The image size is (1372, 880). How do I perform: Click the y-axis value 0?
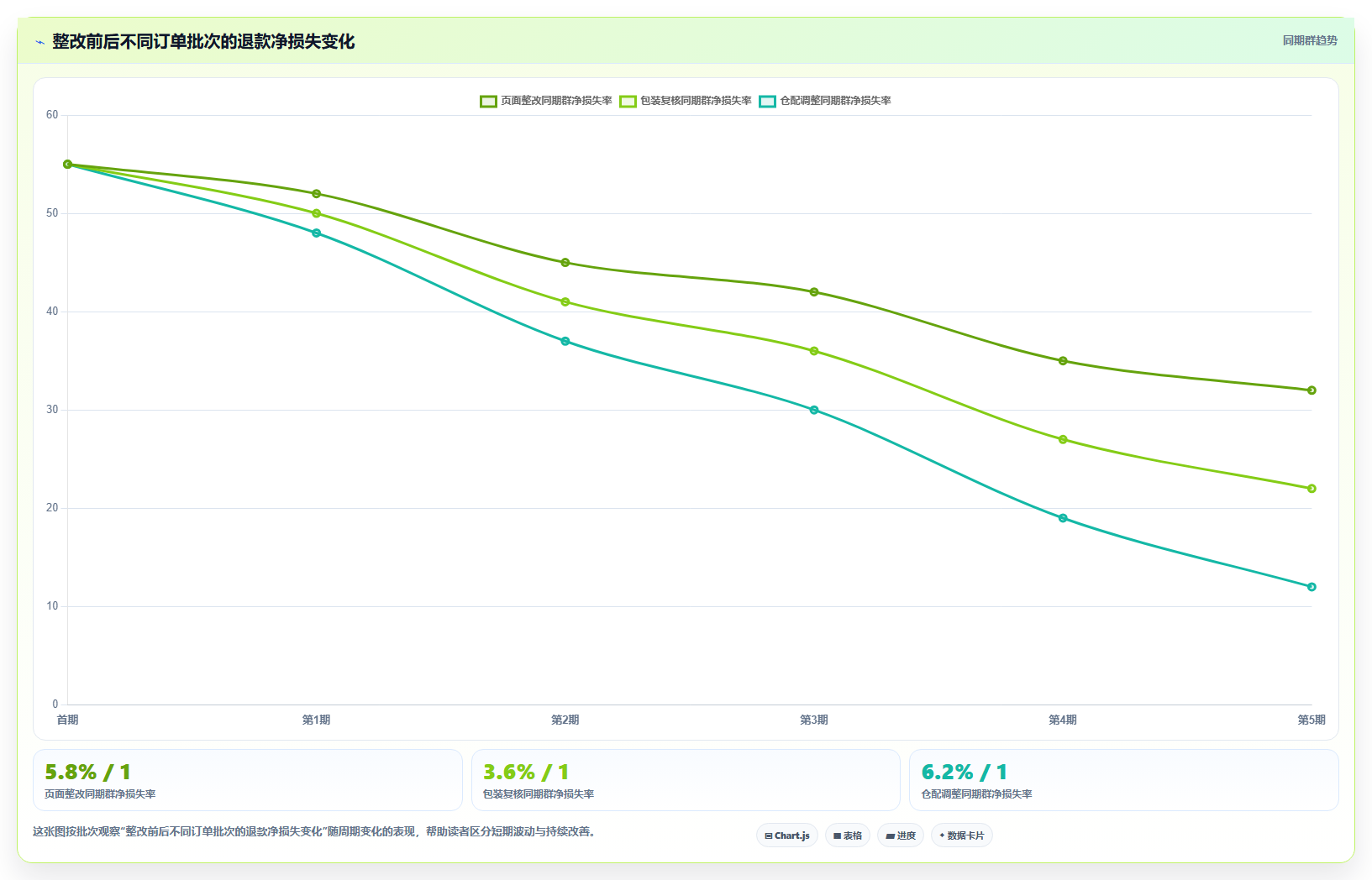(55, 705)
